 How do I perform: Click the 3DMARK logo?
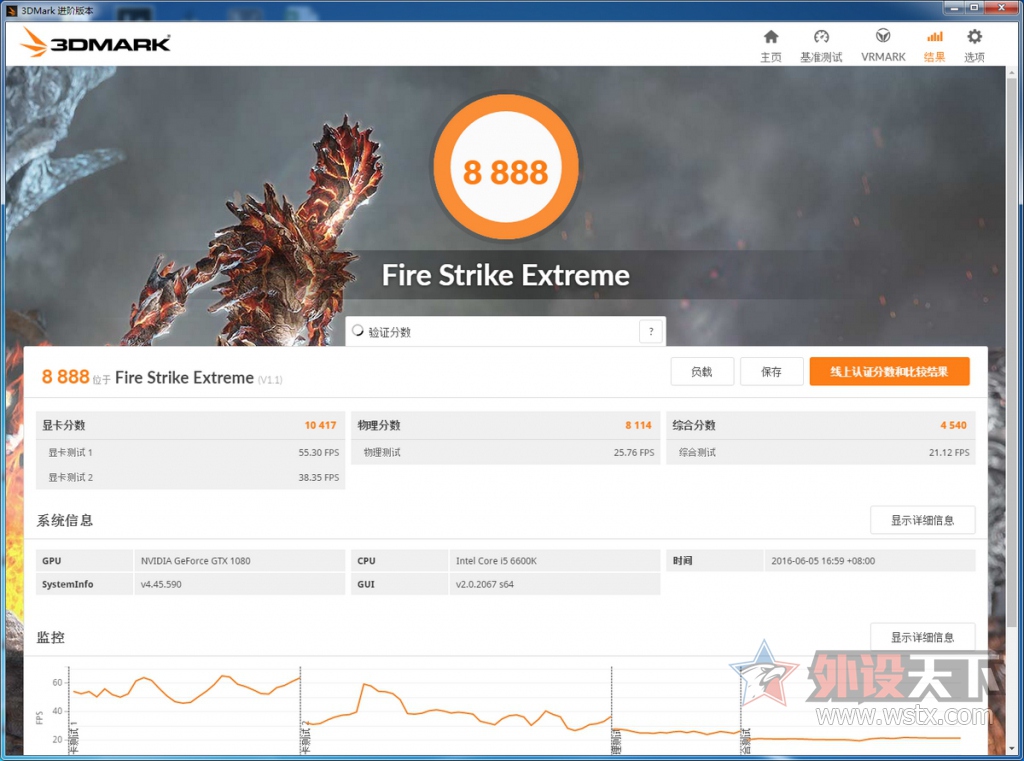pos(95,43)
